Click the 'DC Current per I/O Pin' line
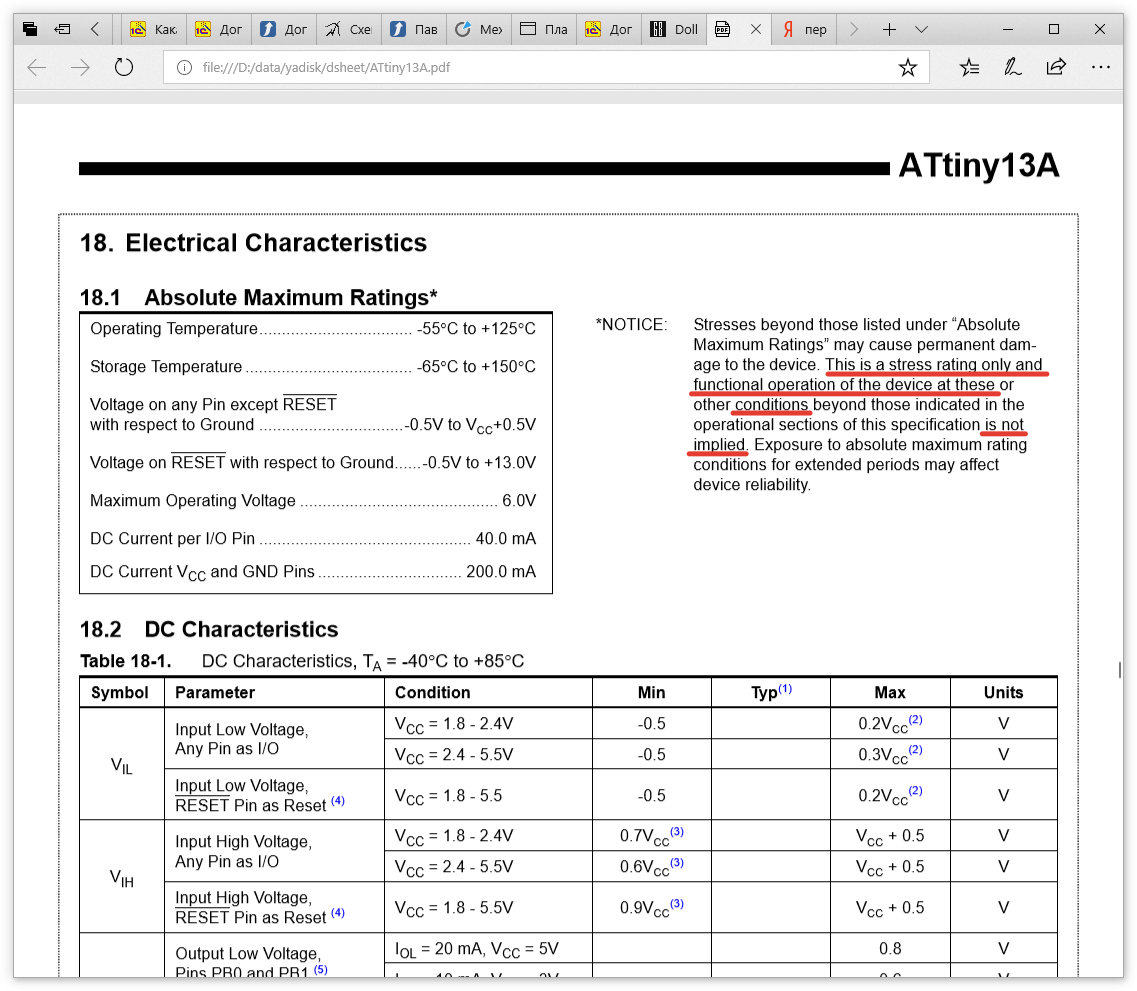The width and height of the screenshot is (1137, 991). point(313,538)
